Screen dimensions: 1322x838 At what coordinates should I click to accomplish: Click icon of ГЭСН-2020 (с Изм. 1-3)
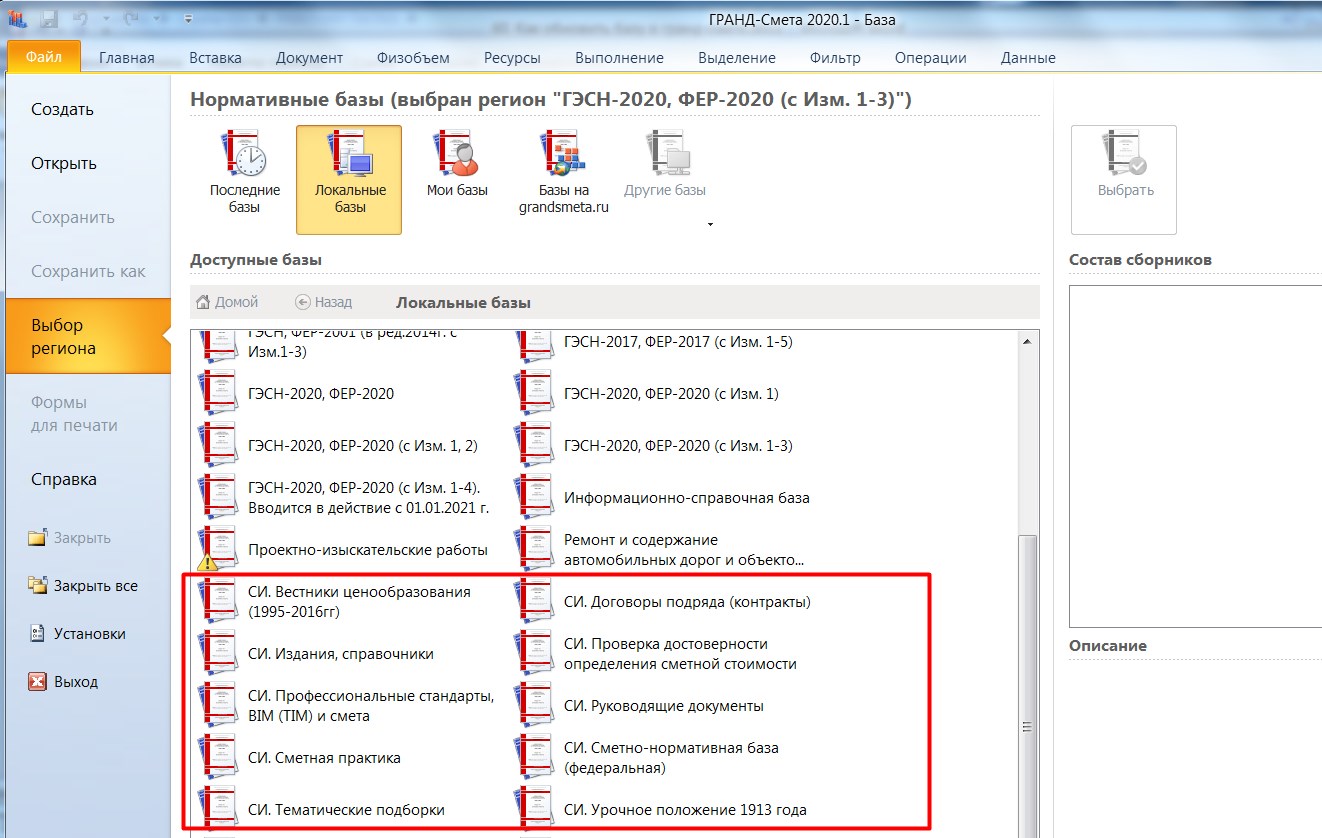coord(533,445)
